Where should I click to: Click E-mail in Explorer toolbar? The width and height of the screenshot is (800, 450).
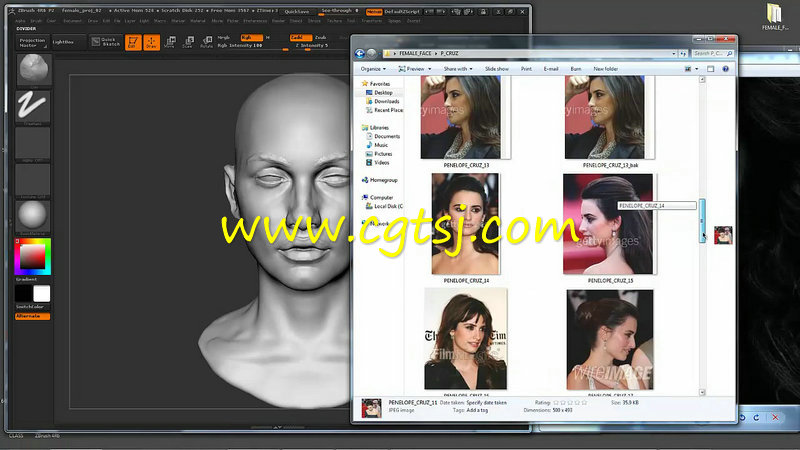(x=551, y=69)
